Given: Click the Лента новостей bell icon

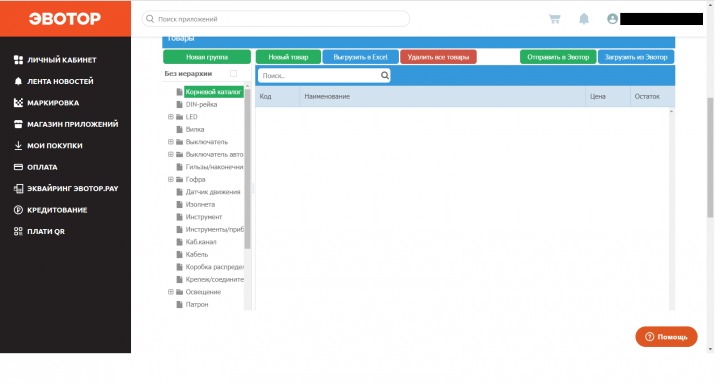Looking at the screenshot, I should tap(18, 81).
